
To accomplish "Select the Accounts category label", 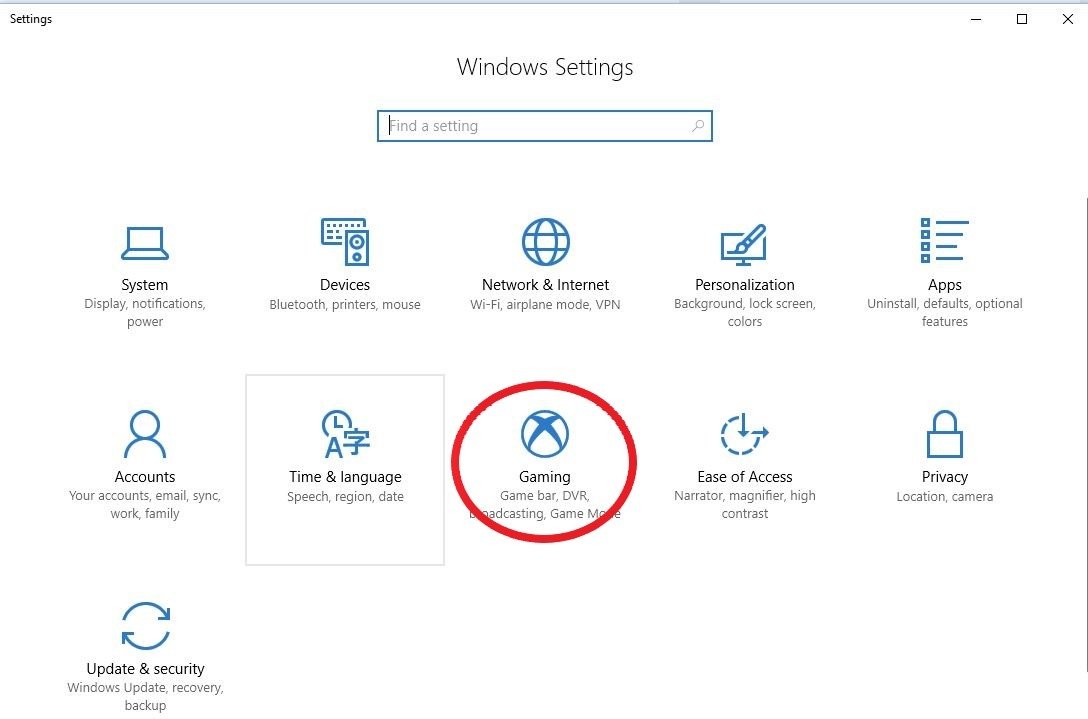I will click(x=144, y=477).
